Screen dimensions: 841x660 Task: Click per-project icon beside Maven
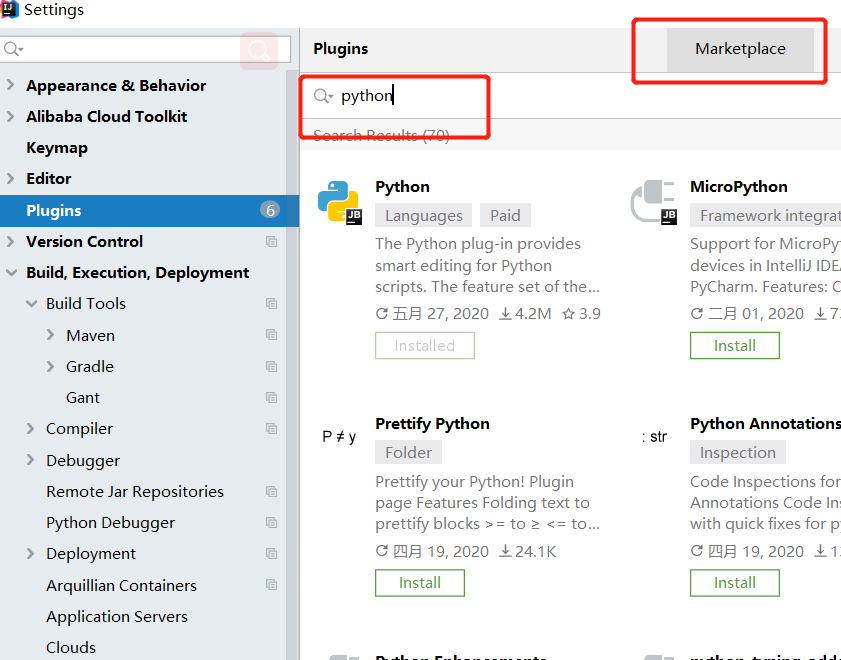point(271,335)
